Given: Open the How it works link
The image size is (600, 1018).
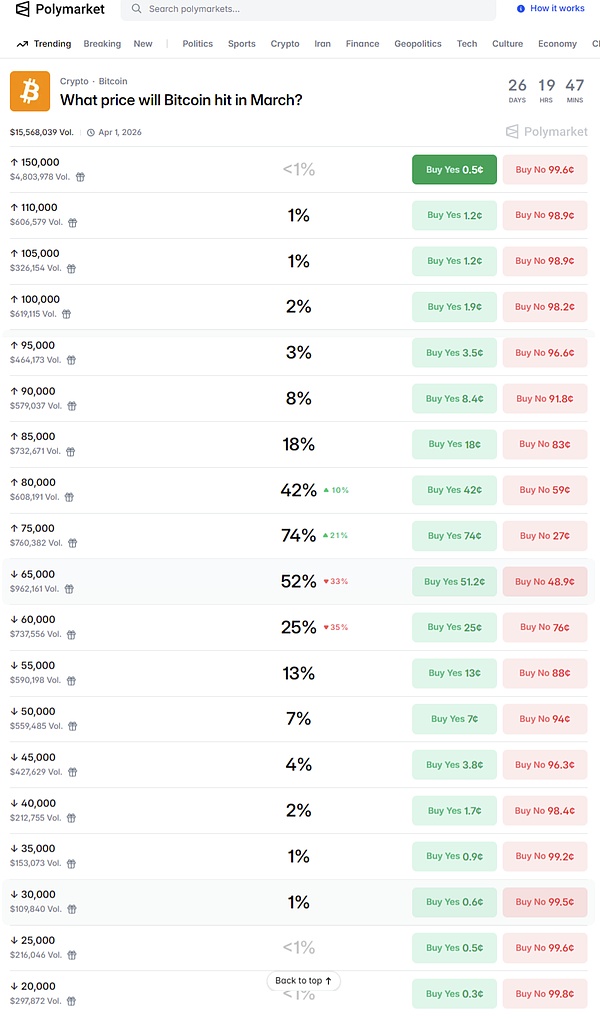Looking at the screenshot, I should point(557,9).
